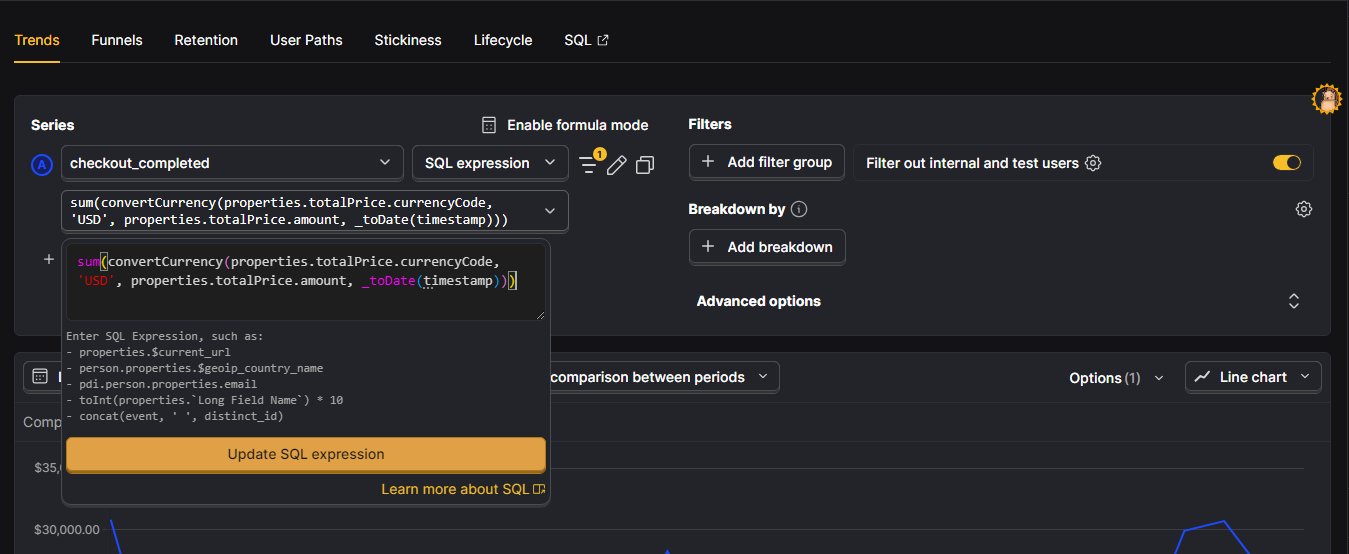
Task: Open the breakdown settings gear icon
Action: click(x=1303, y=209)
